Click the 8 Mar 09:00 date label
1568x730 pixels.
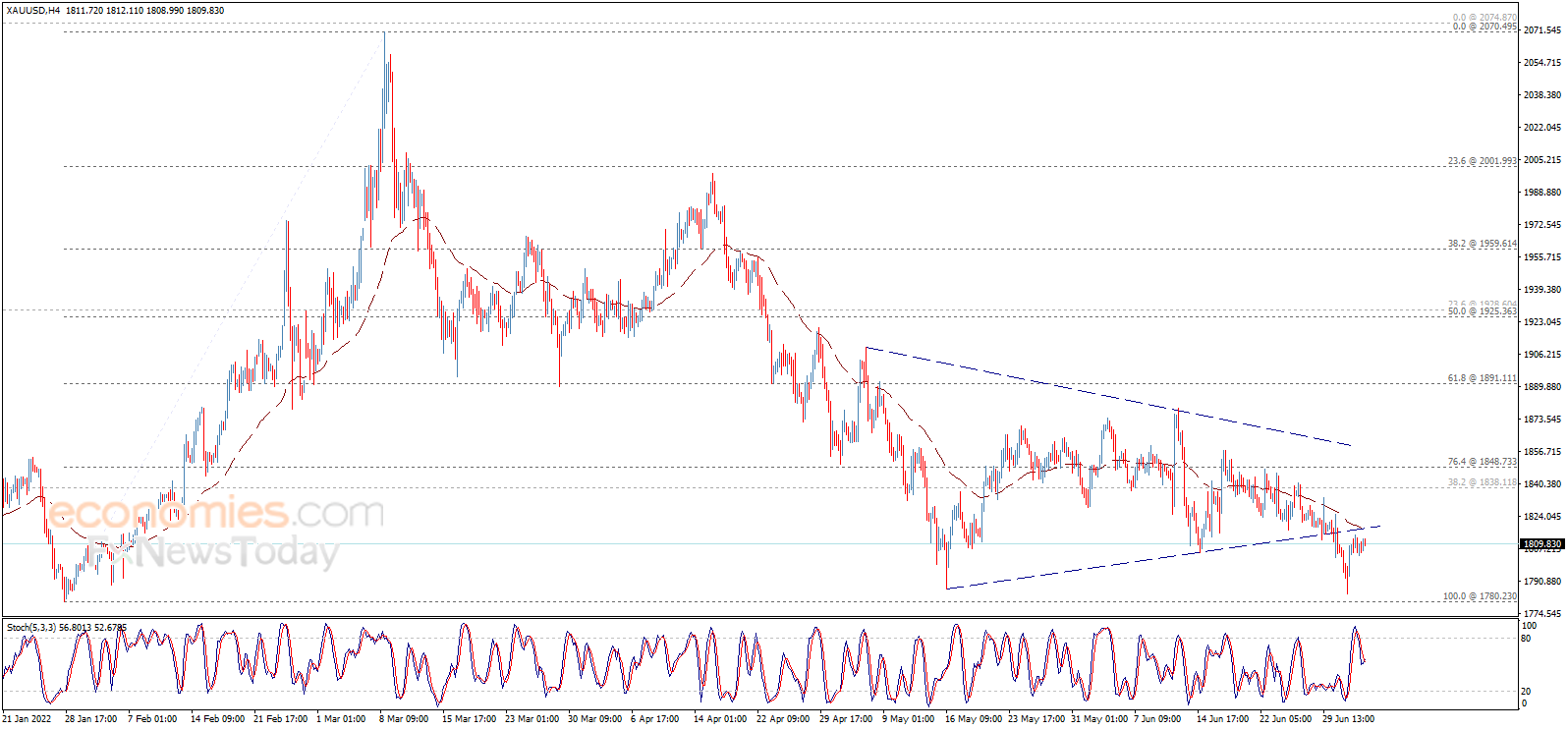click(403, 719)
